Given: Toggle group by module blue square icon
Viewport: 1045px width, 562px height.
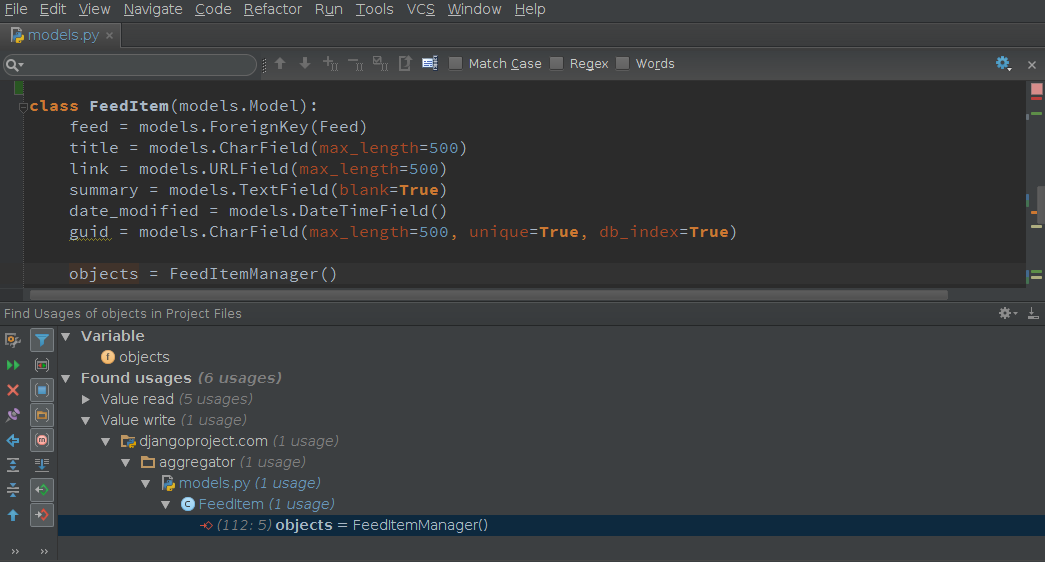Looking at the screenshot, I should (x=41, y=390).
